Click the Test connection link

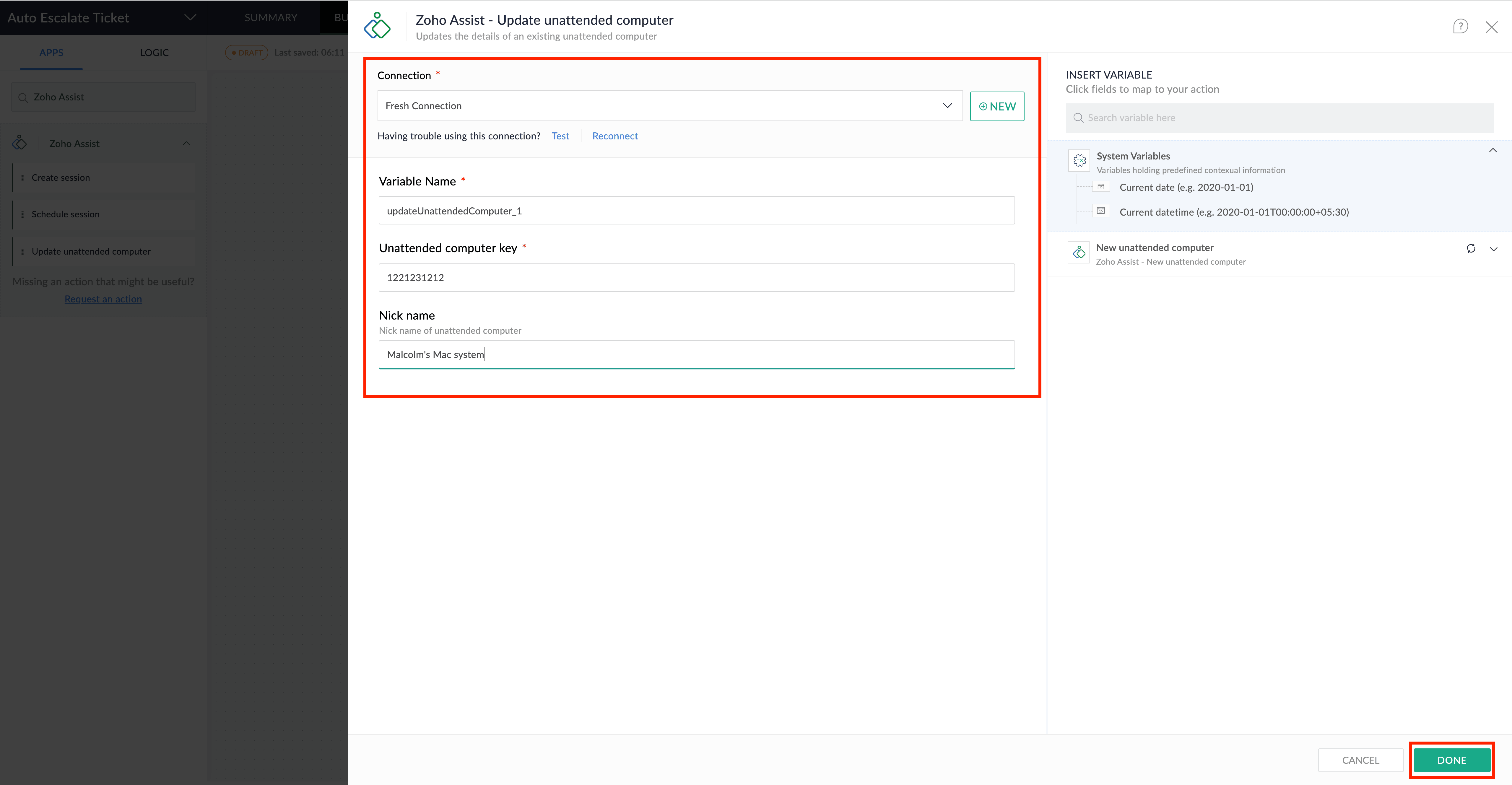[x=560, y=136]
